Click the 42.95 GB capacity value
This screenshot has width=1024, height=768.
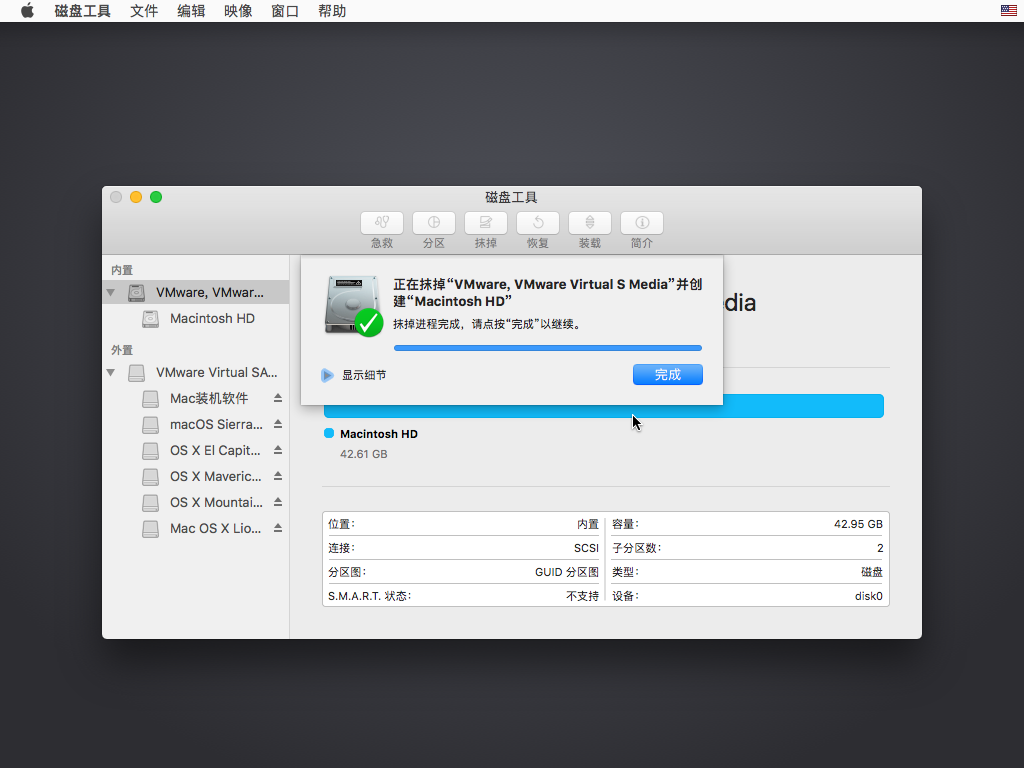858,524
